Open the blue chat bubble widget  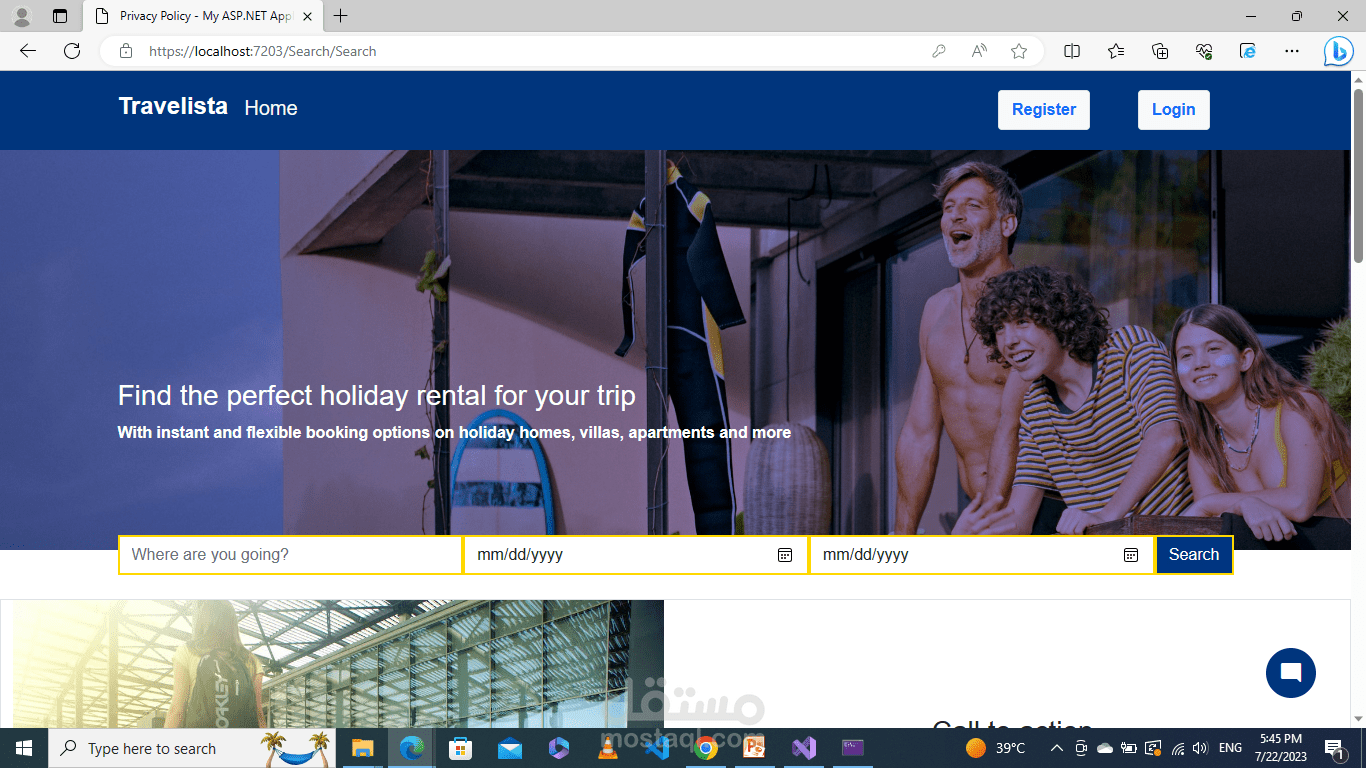point(1291,673)
